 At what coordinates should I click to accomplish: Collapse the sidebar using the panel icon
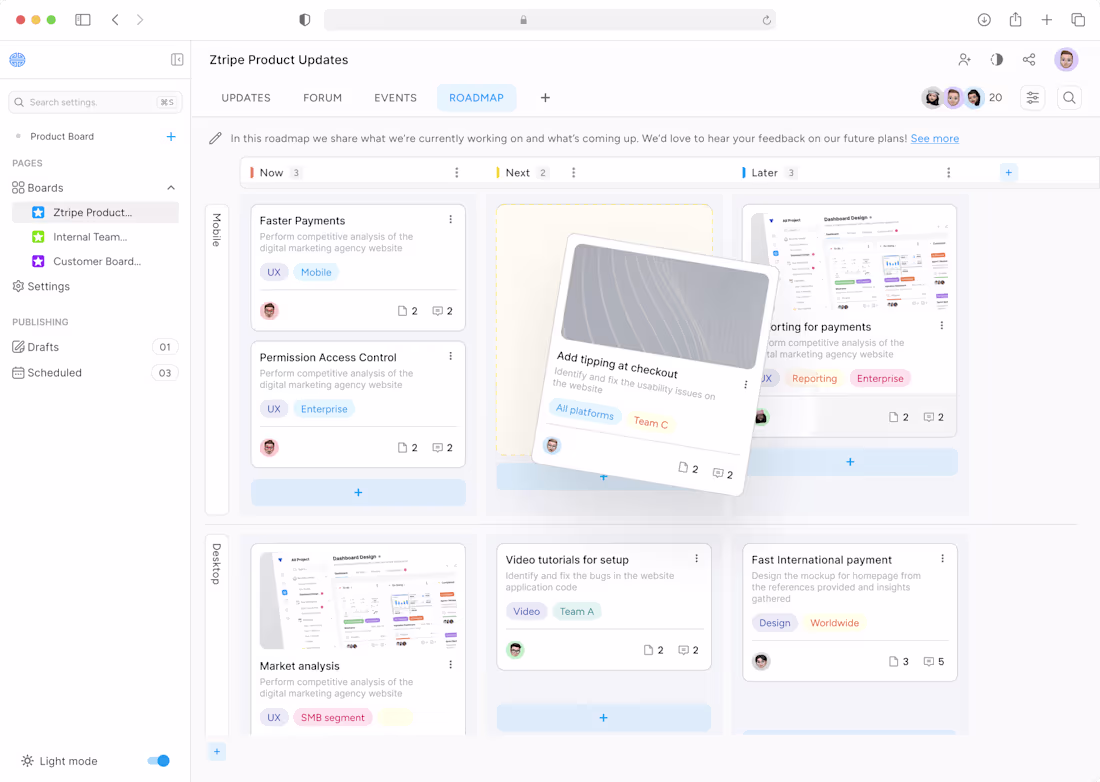[177, 60]
